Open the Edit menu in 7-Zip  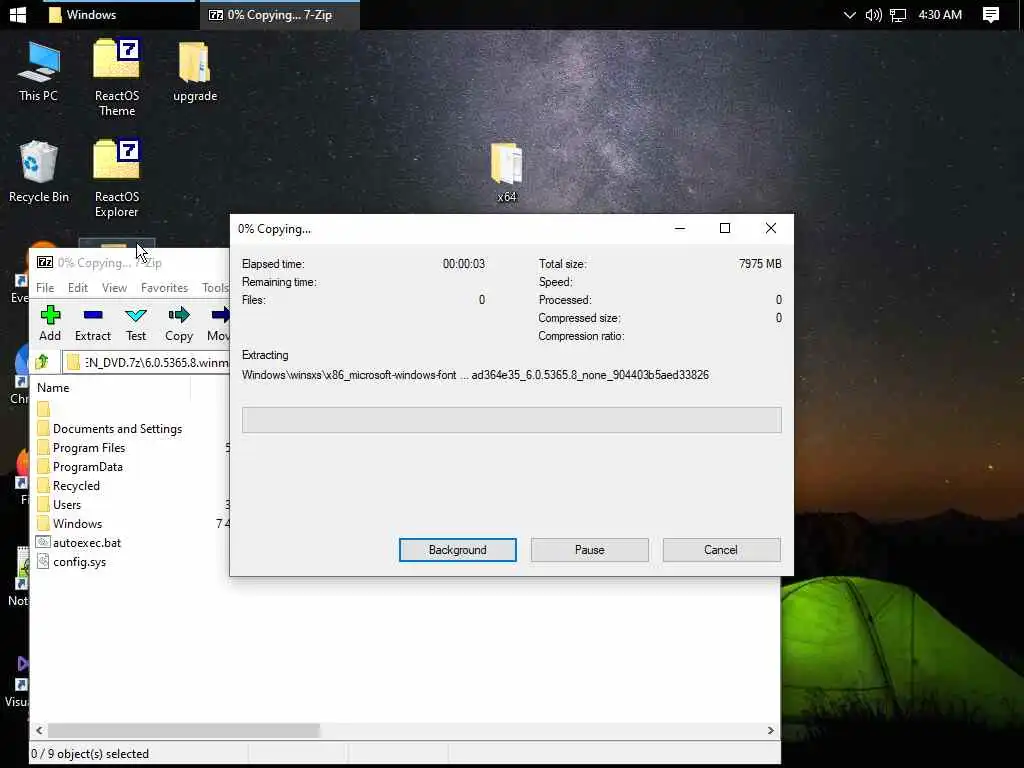pos(78,287)
